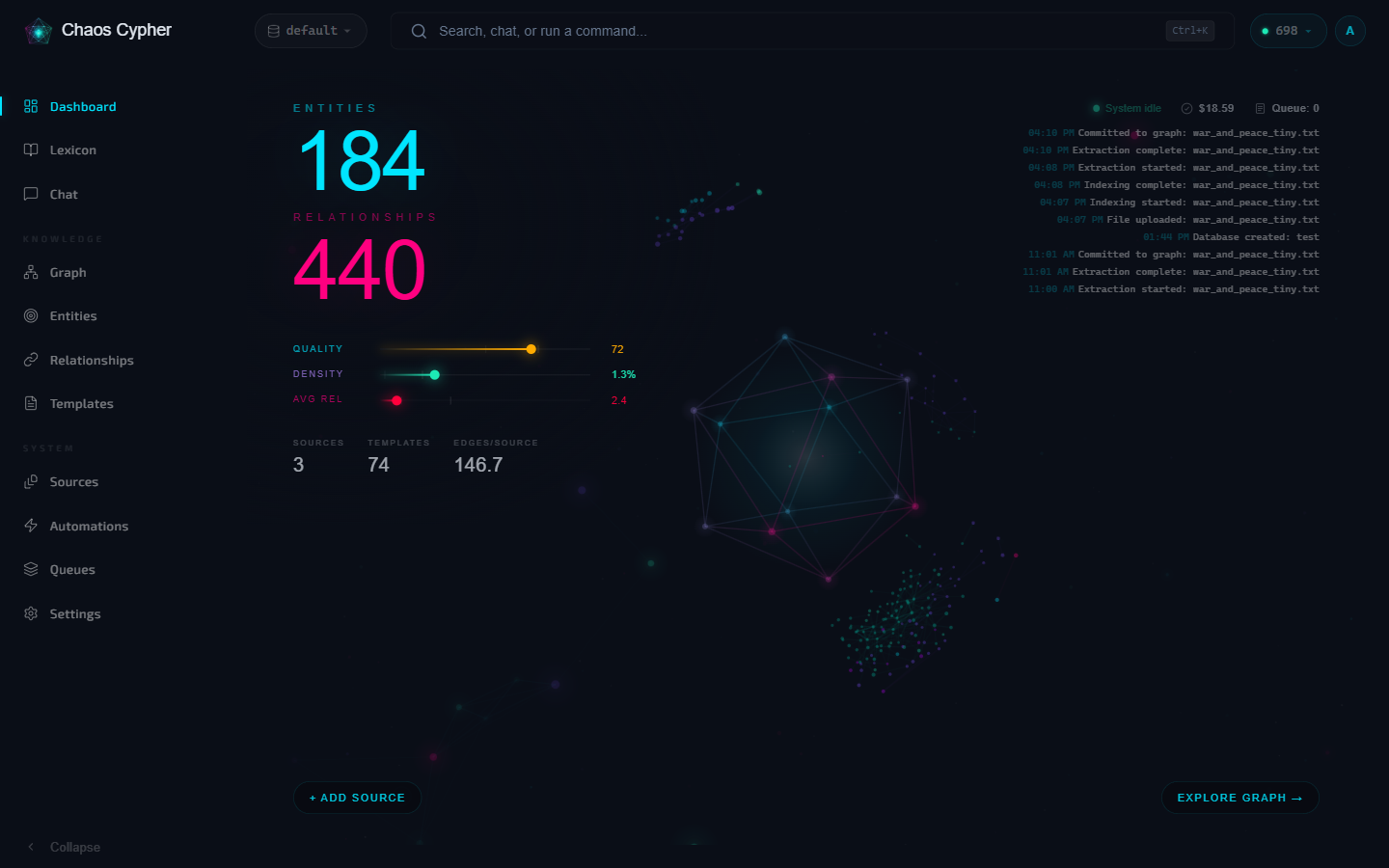Screen dimensions: 1389x868
Task: Click the density value 1.3%
Action: point(623,374)
